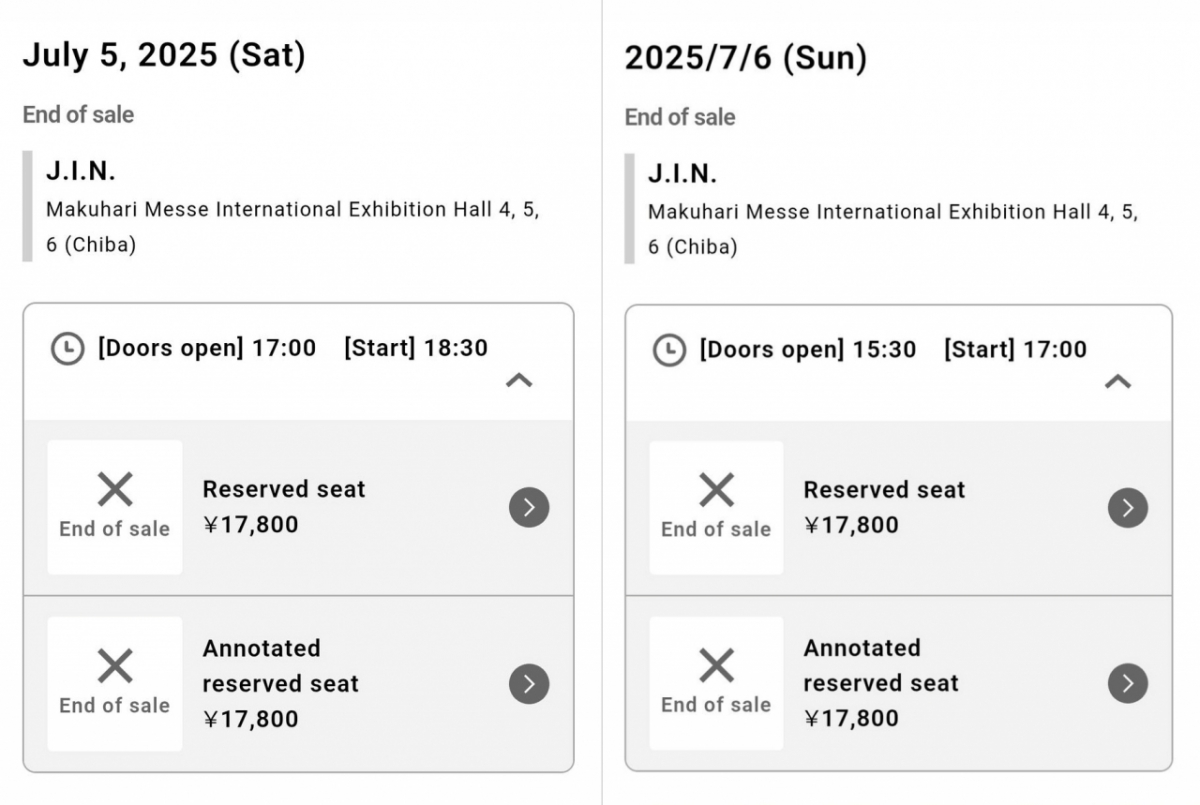Image resolution: width=1200 pixels, height=805 pixels.
Task: Click arrow icon for July 5 Annotated reserved seat
Action: coord(529,684)
